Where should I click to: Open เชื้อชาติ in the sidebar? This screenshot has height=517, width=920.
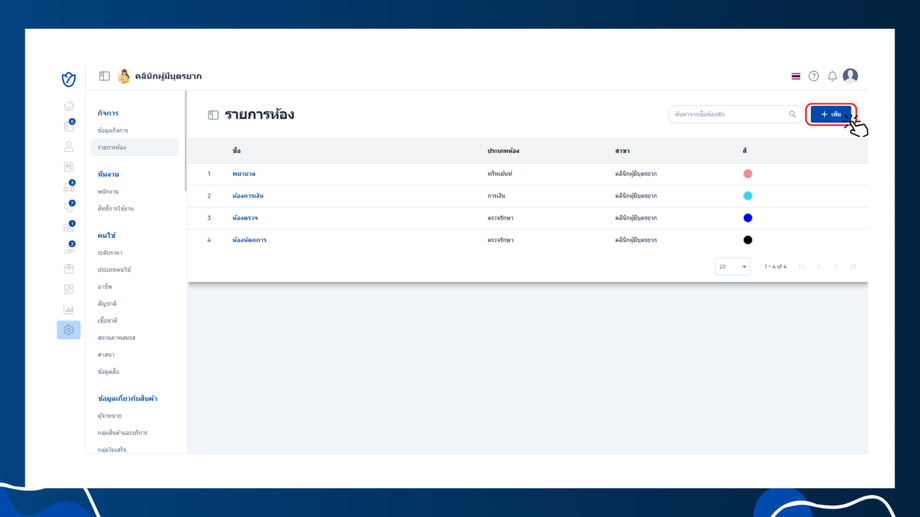pos(107,320)
